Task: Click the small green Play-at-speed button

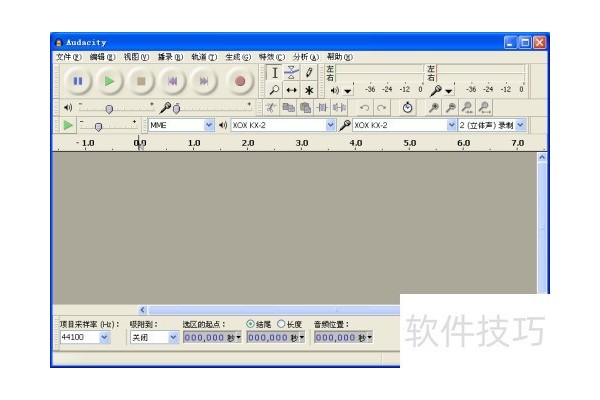Action: (x=68, y=125)
